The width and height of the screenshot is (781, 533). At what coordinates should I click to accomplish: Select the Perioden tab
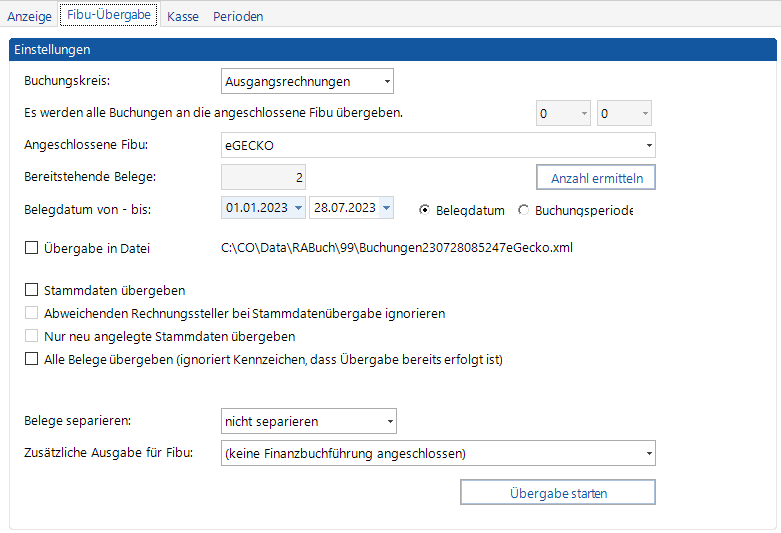(x=238, y=17)
